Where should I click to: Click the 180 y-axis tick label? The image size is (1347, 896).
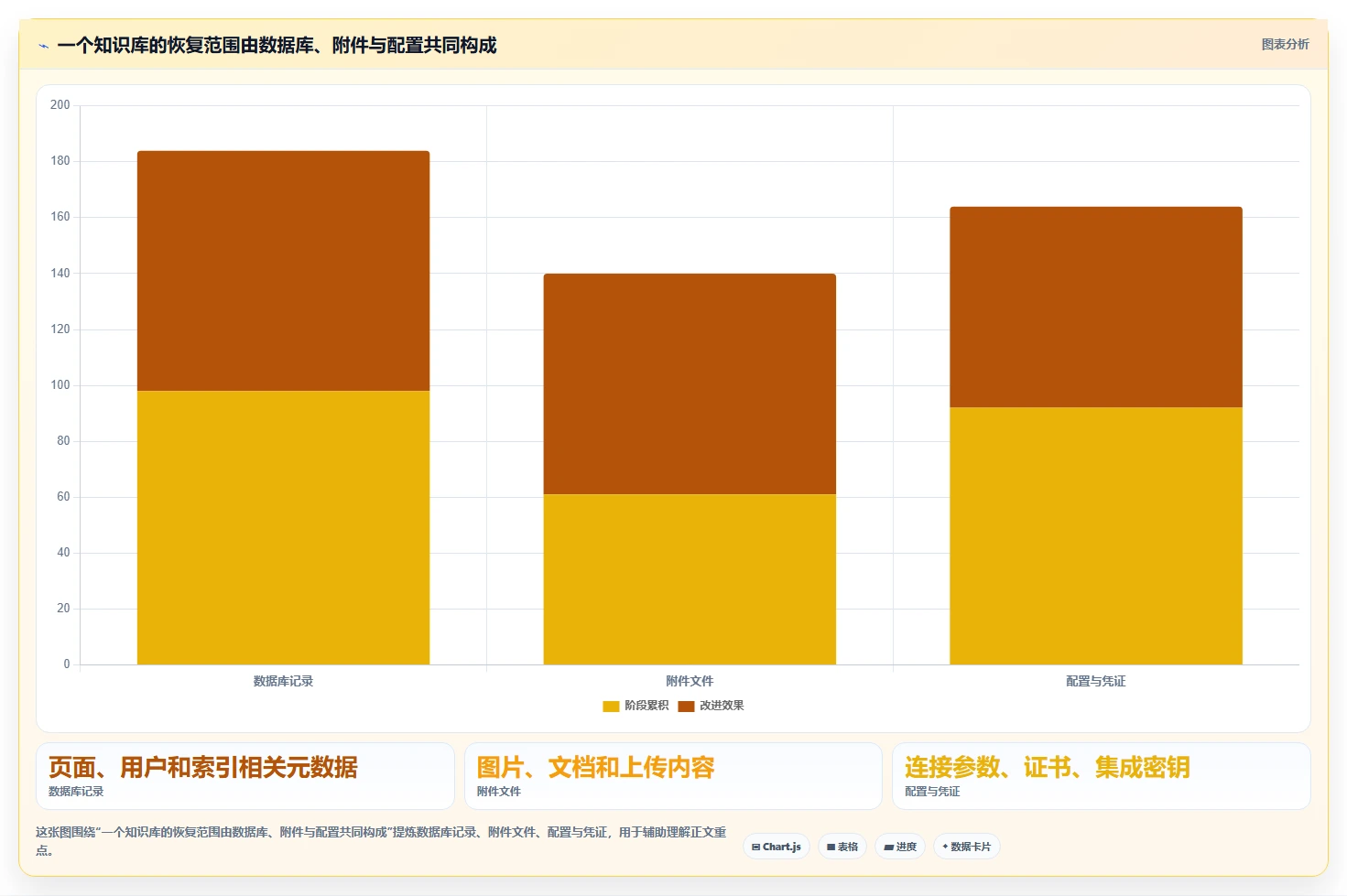60,160
